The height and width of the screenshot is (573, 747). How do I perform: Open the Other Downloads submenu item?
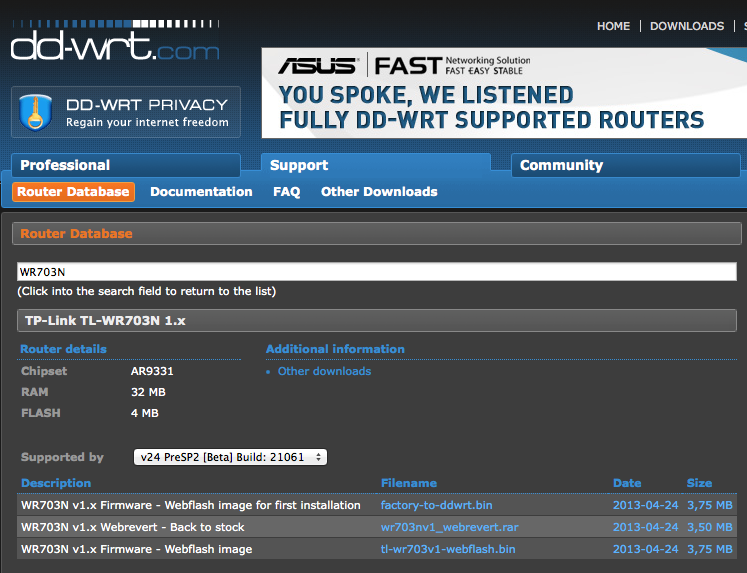[x=379, y=191]
